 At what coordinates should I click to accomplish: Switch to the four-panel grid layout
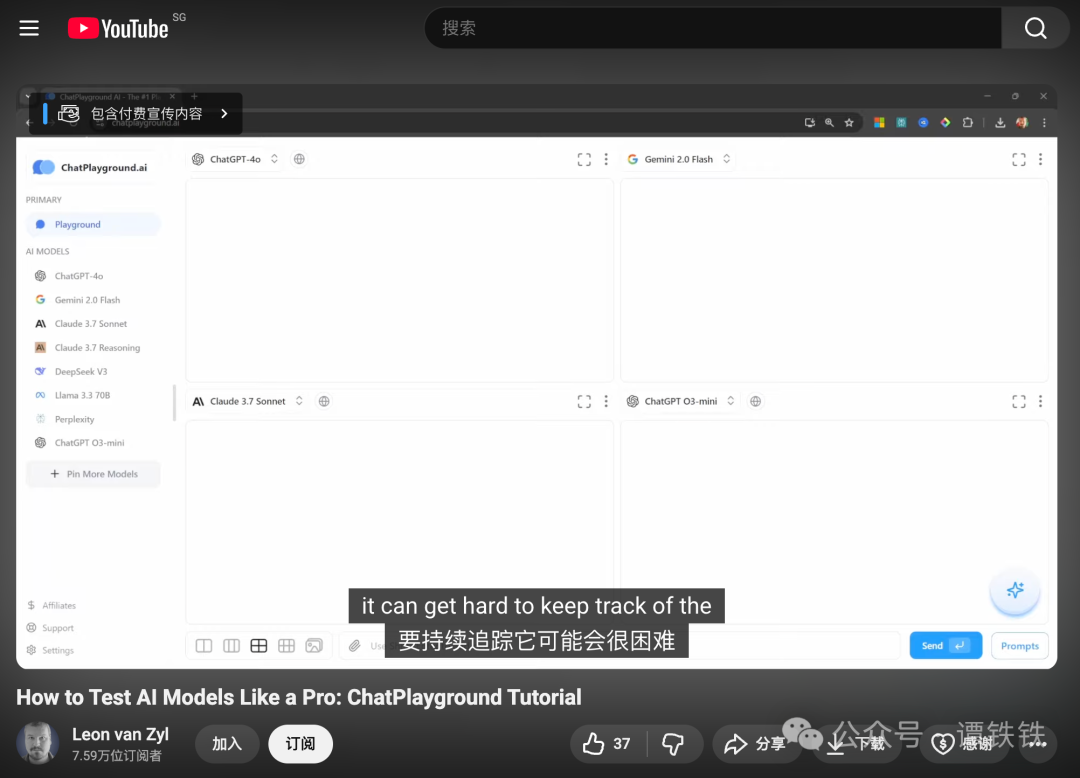click(259, 646)
